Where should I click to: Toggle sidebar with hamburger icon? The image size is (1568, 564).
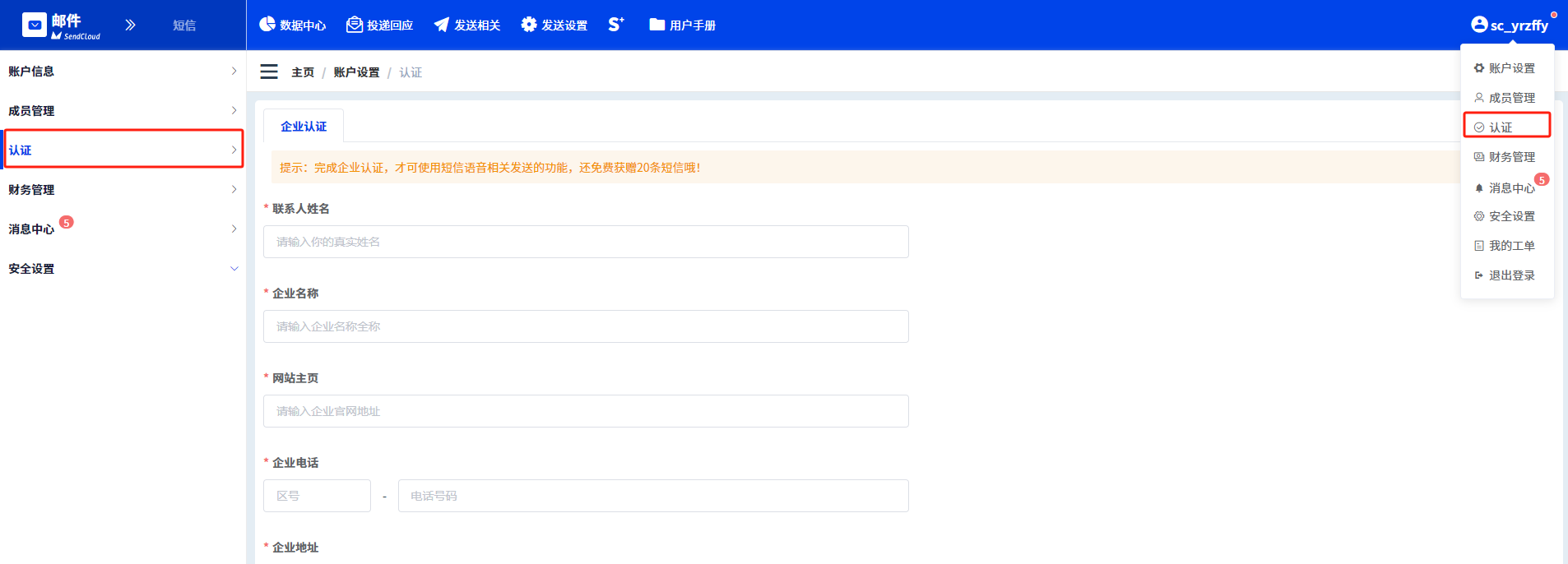[269, 72]
